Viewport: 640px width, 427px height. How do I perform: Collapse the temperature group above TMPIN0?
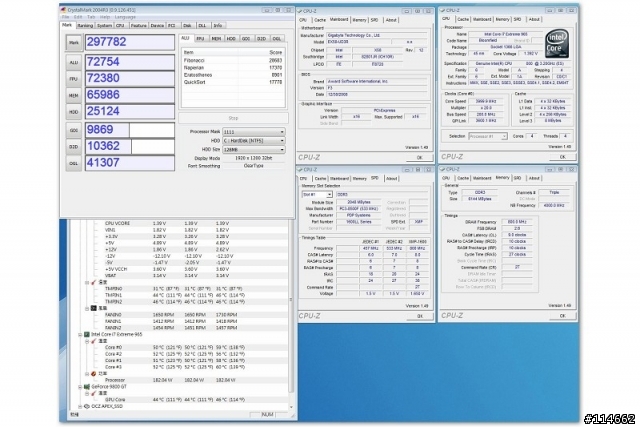coord(87,282)
